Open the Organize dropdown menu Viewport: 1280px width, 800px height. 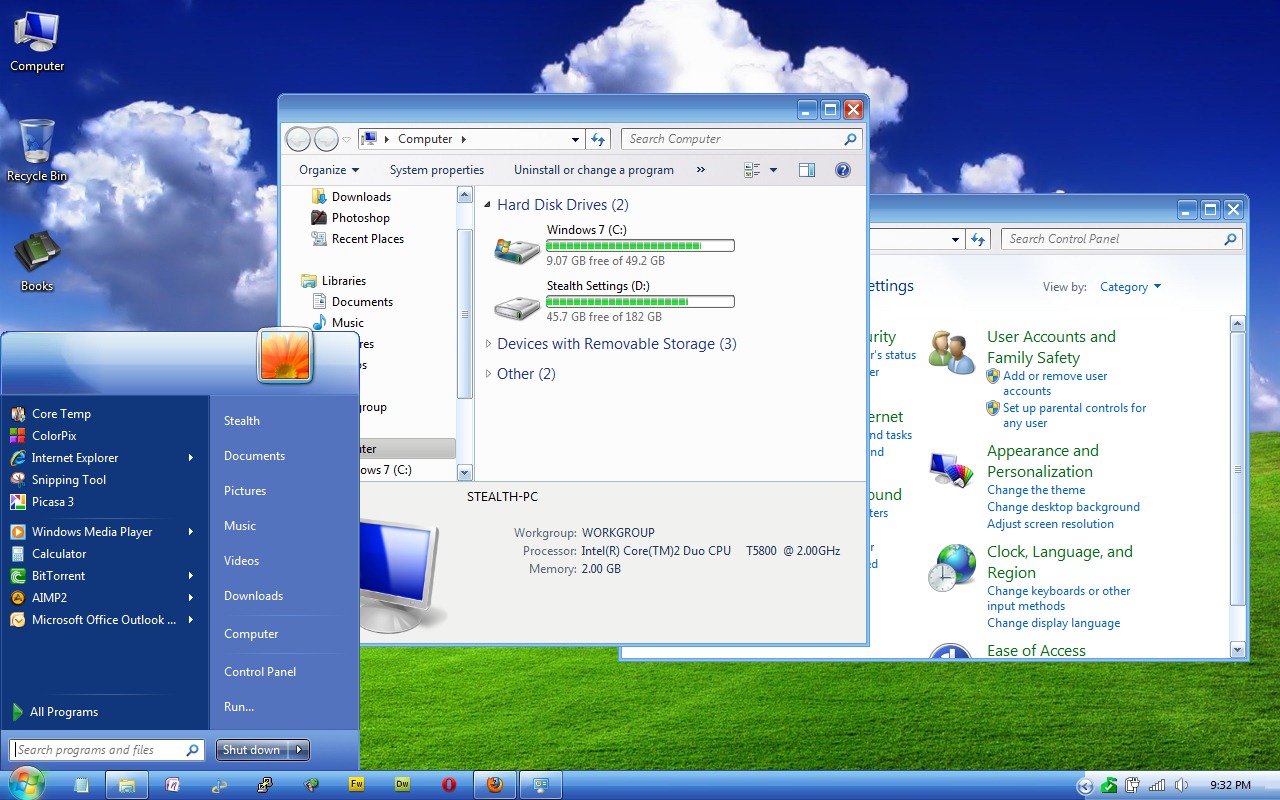point(329,170)
